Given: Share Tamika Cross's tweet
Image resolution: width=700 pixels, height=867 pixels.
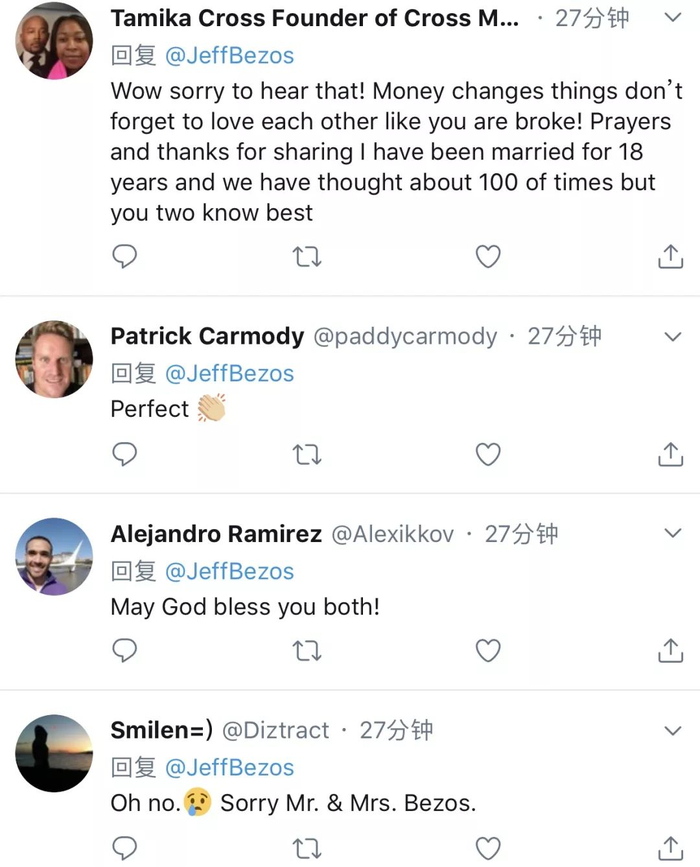Looking at the screenshot, I should tap(669, 257).
